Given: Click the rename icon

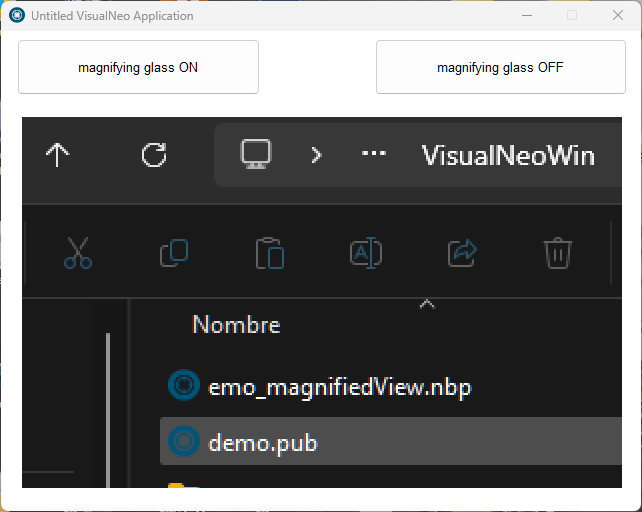Looking at the screenshot, I should 366,253.
